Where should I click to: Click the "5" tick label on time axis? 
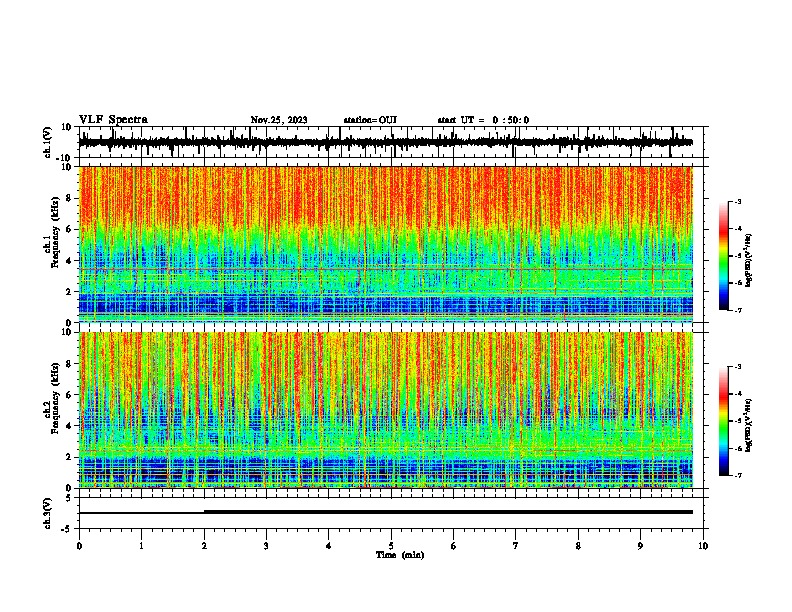coord(391,546)
